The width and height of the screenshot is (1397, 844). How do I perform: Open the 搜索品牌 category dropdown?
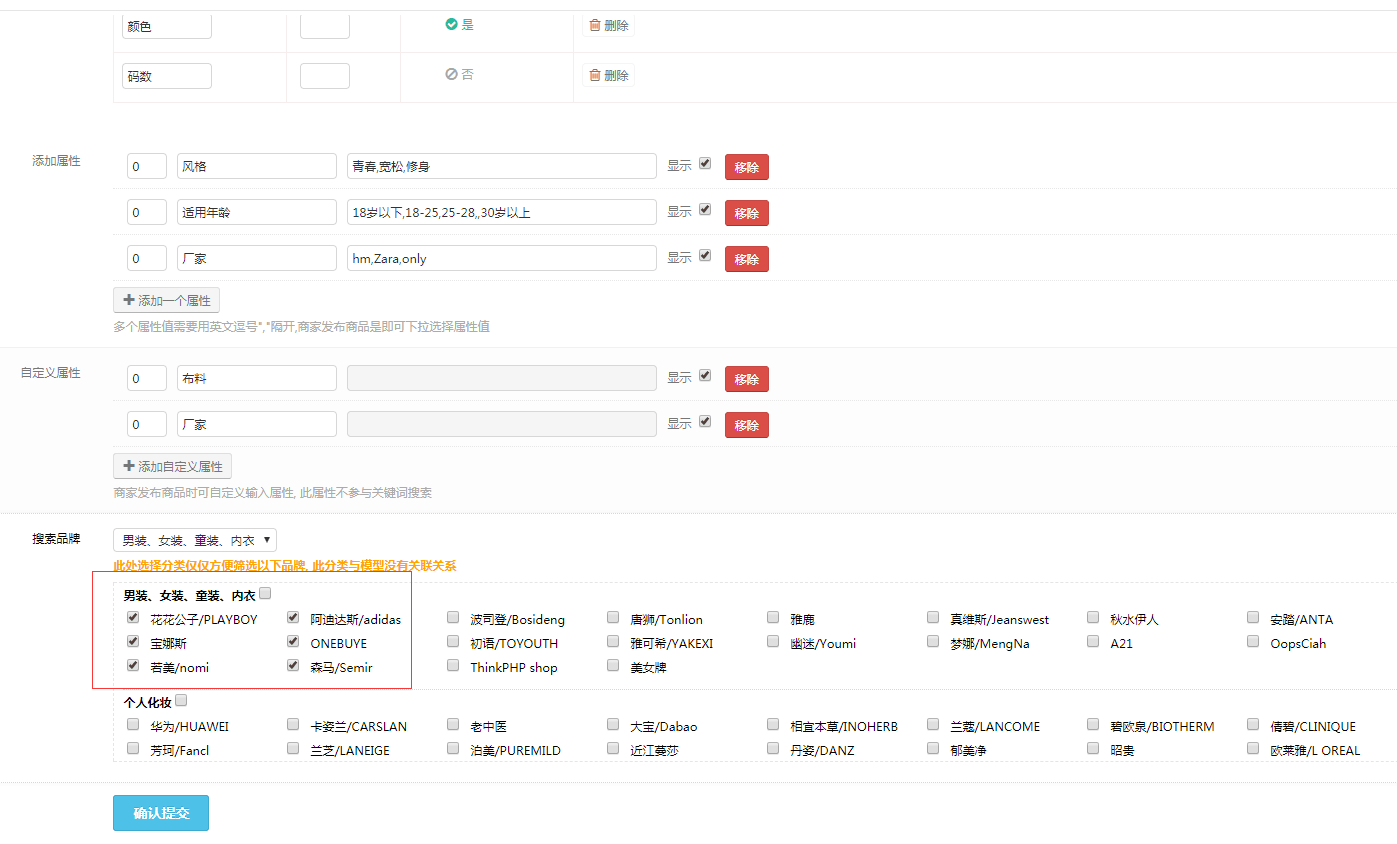click(195, 540)
